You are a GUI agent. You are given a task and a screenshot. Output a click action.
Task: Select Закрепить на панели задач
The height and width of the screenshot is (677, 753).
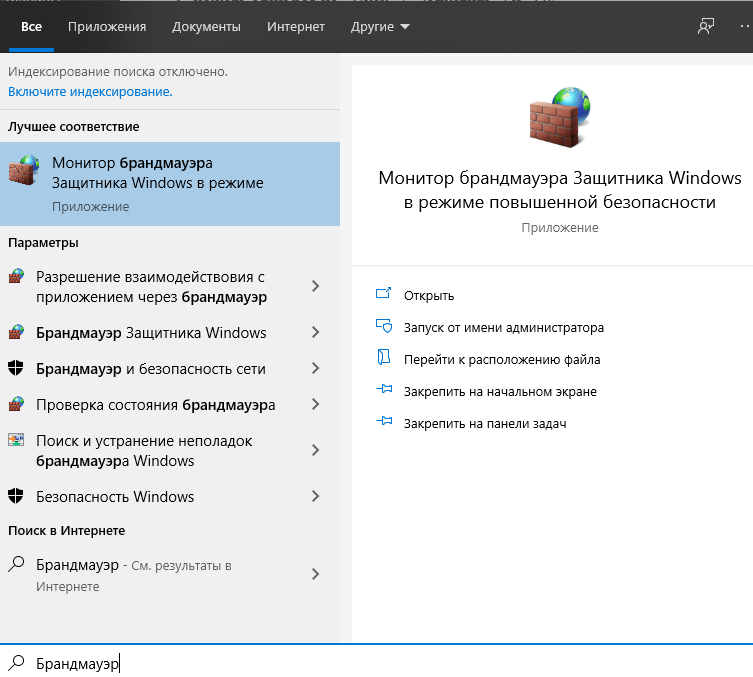(484, 423)
